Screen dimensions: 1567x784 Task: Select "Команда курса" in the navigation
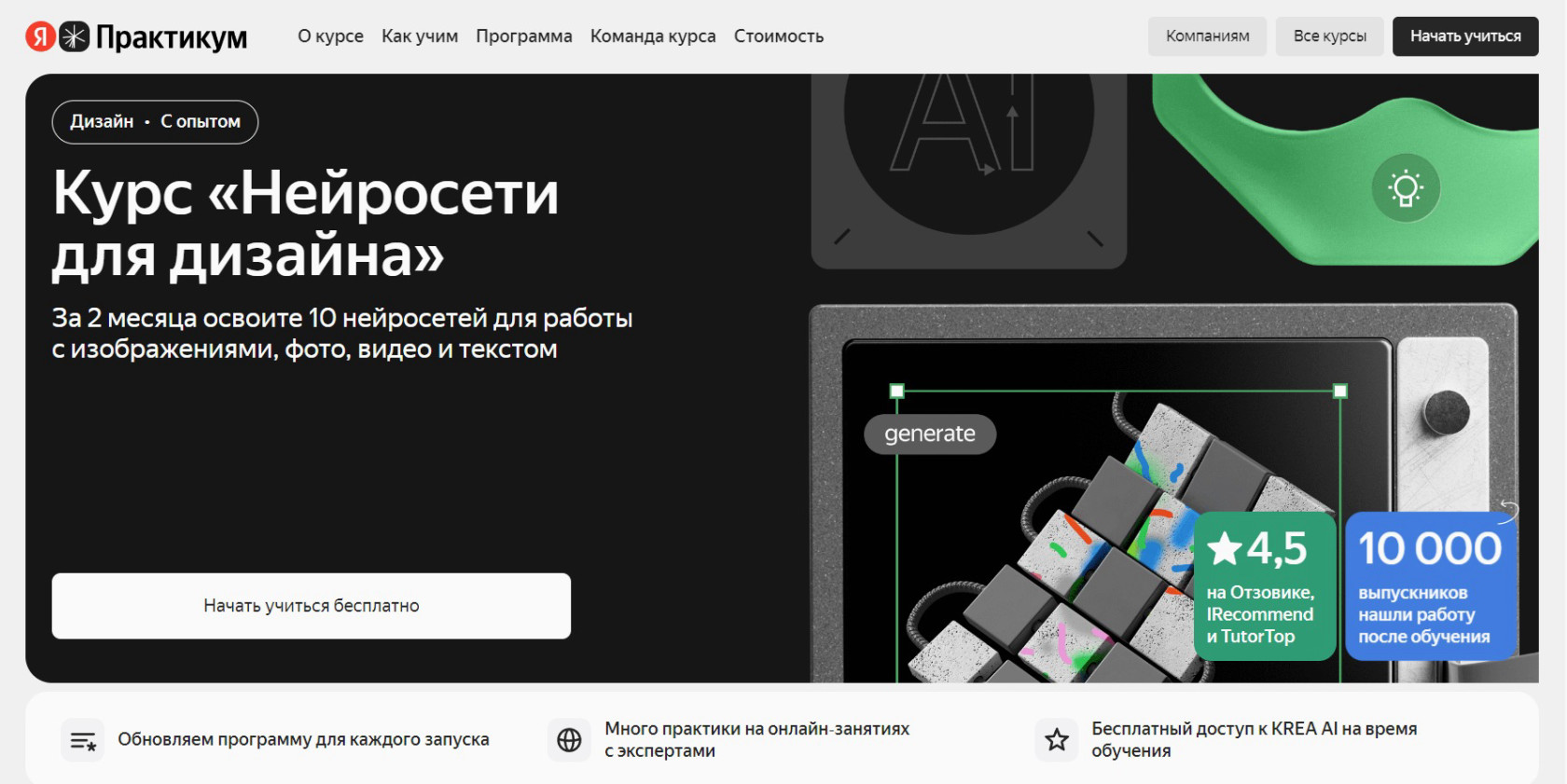(x=653, y=36)
